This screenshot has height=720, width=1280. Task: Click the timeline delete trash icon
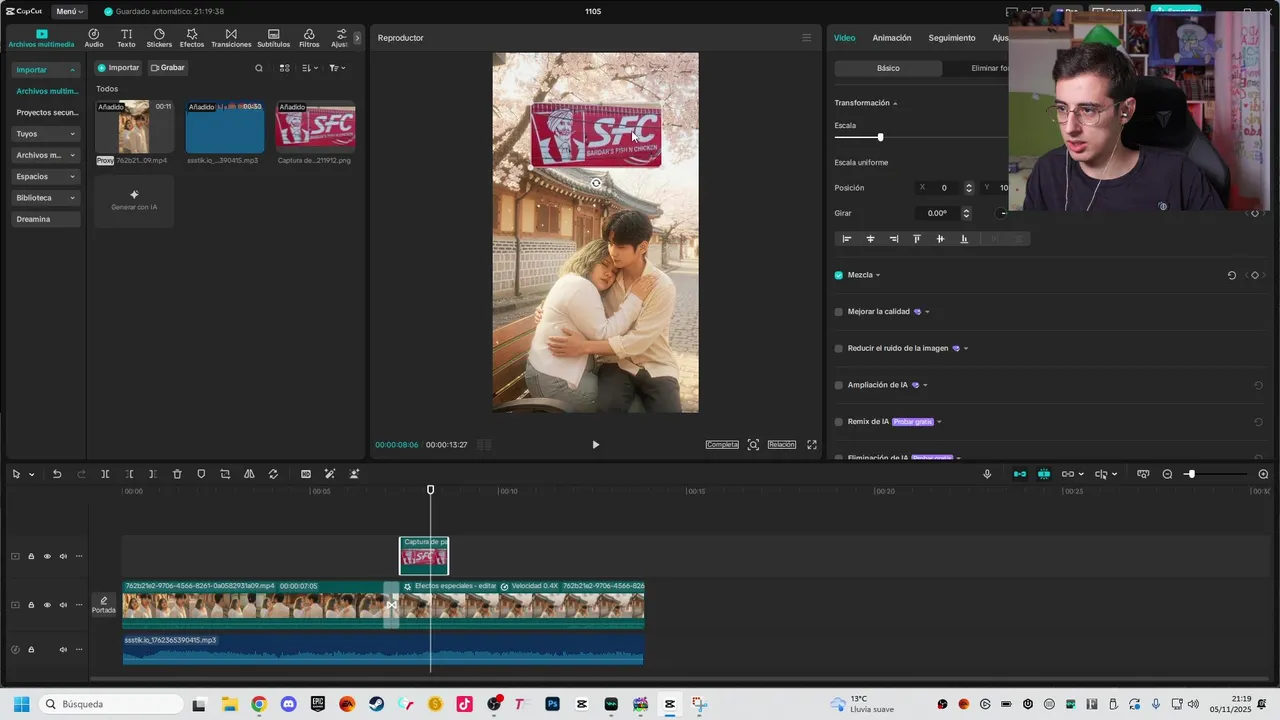point(177,474)
